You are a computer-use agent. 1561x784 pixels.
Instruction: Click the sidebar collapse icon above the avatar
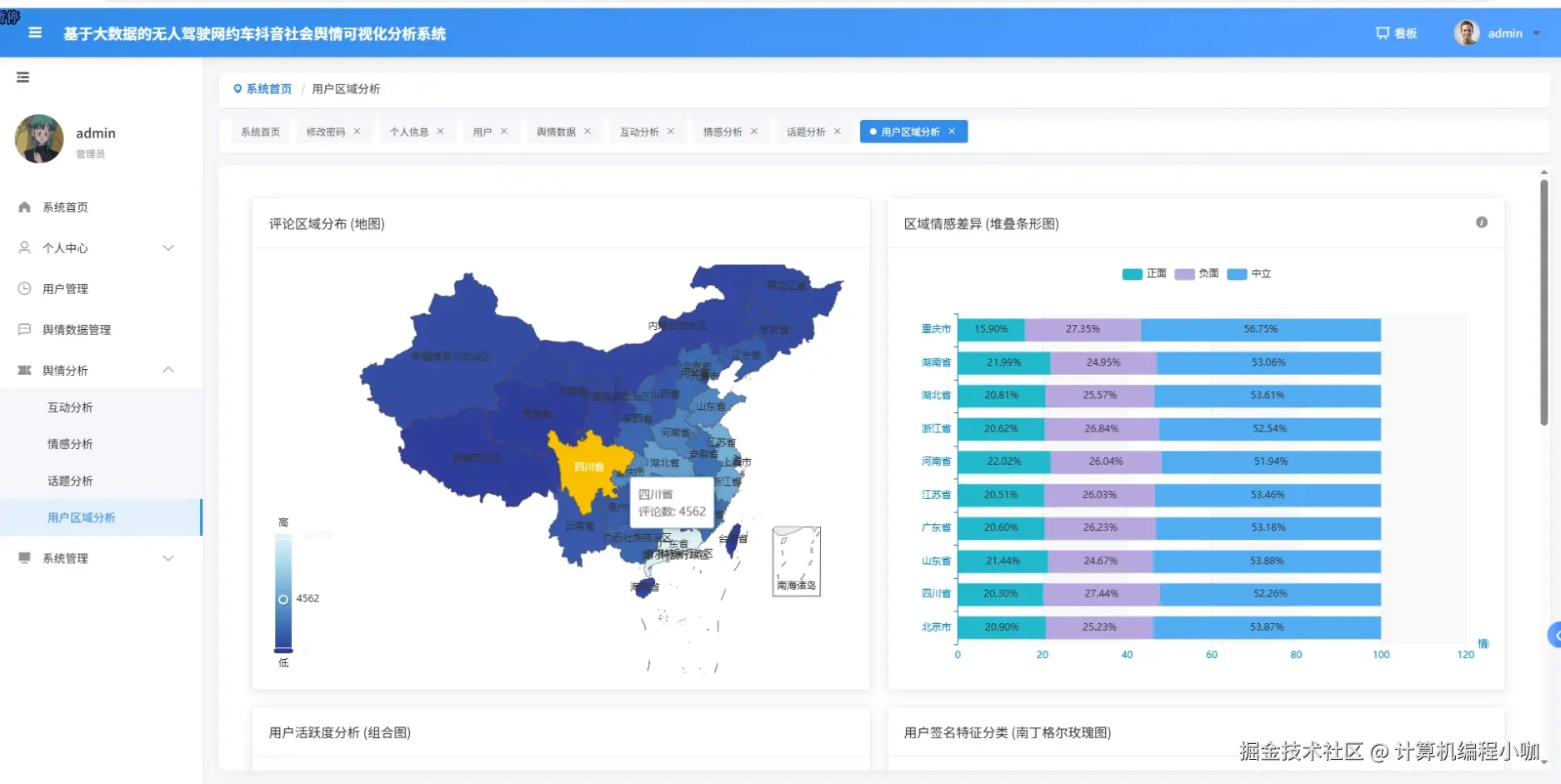[23, 77]
